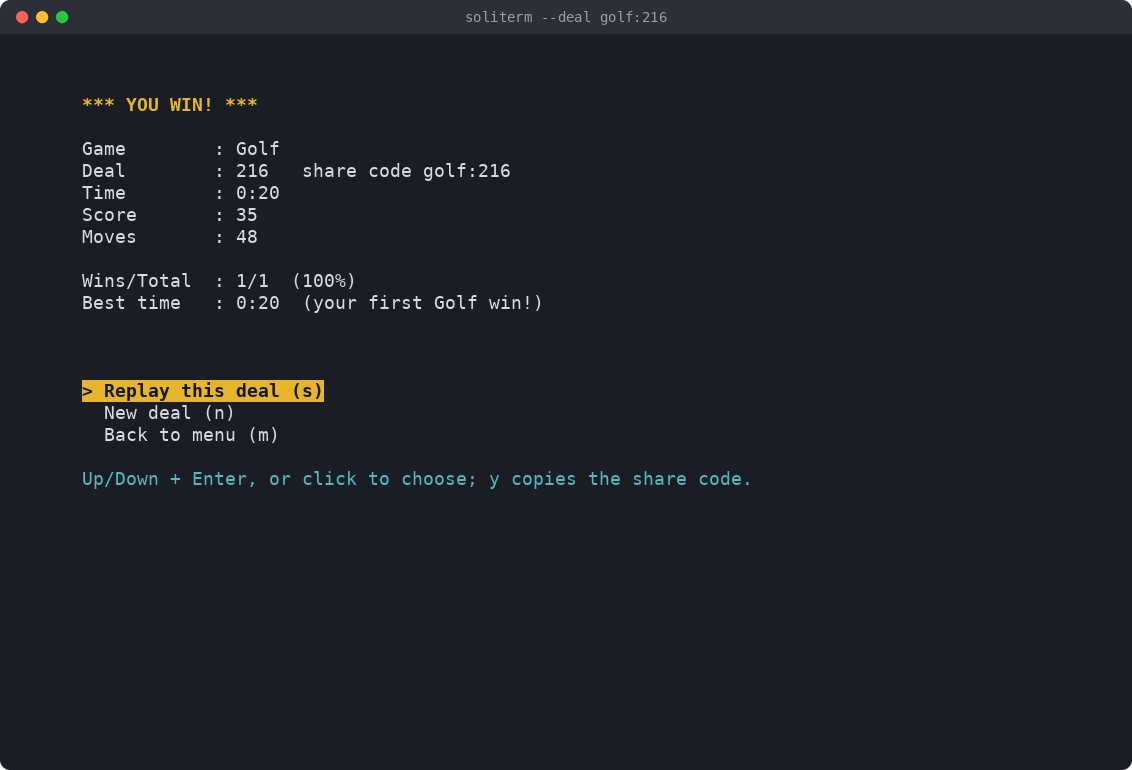Click the Time value 0:20
Screen dimensions: 1132x770
[258, 193]
